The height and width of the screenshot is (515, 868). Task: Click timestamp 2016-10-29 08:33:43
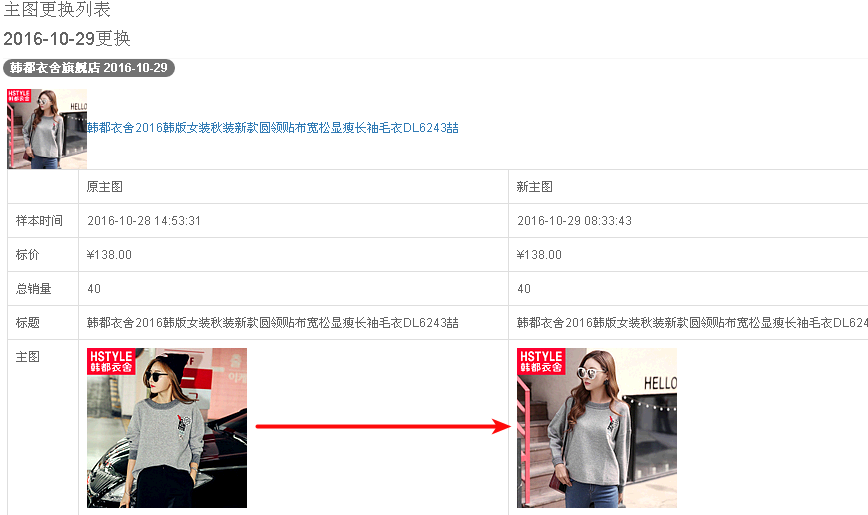tap(574, 220)
